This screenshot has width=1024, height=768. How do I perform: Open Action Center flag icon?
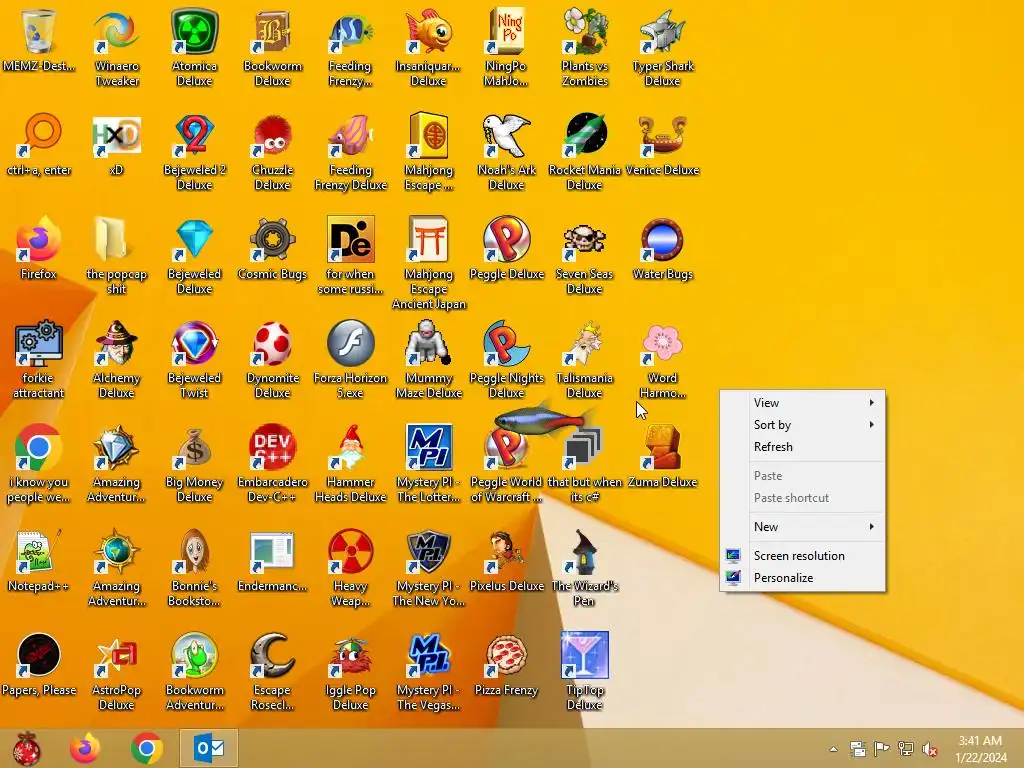coord(882,749)
